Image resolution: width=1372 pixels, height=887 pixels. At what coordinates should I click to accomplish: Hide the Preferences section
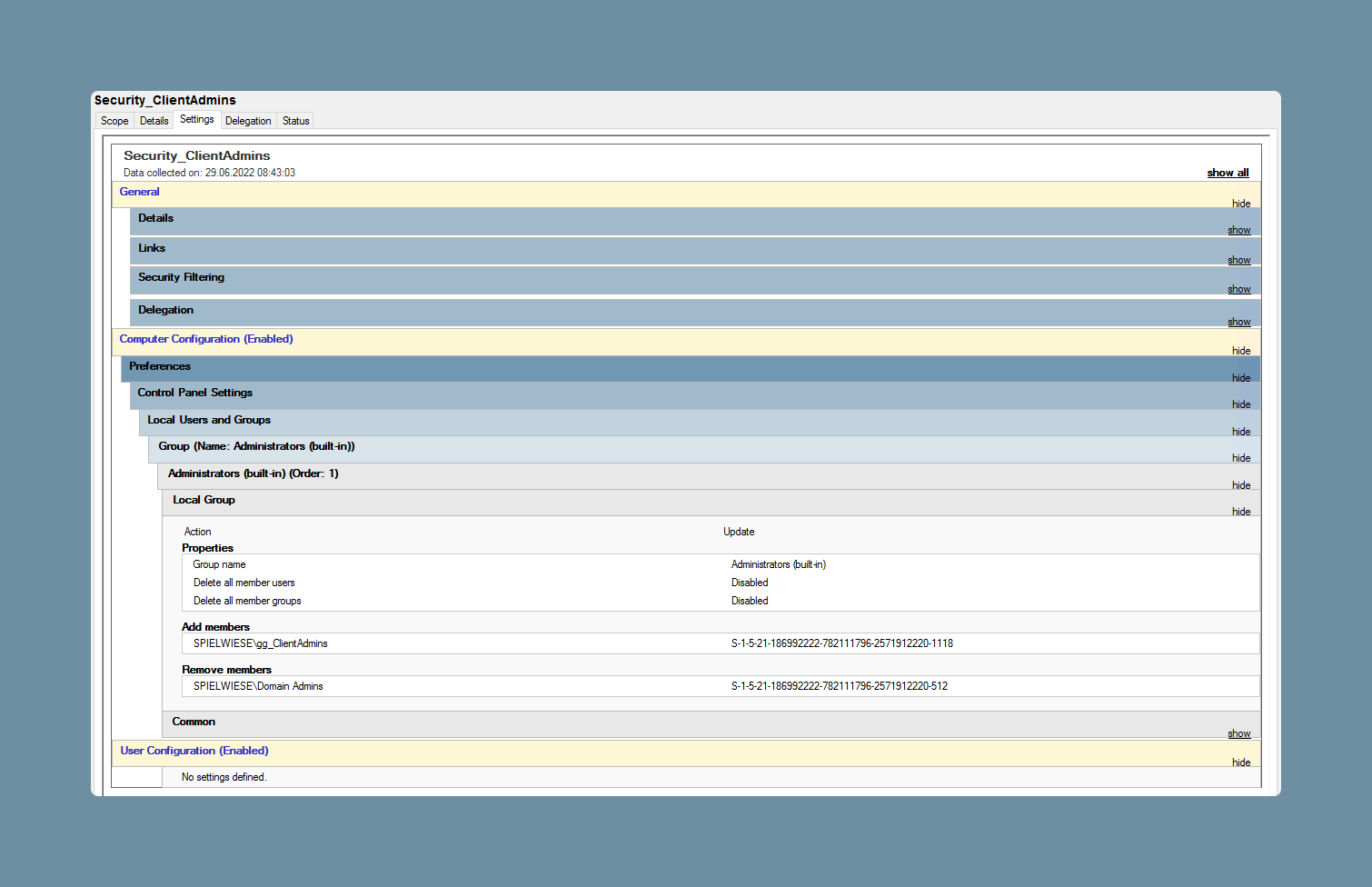pyautogui.click(x=1241, y=378)
